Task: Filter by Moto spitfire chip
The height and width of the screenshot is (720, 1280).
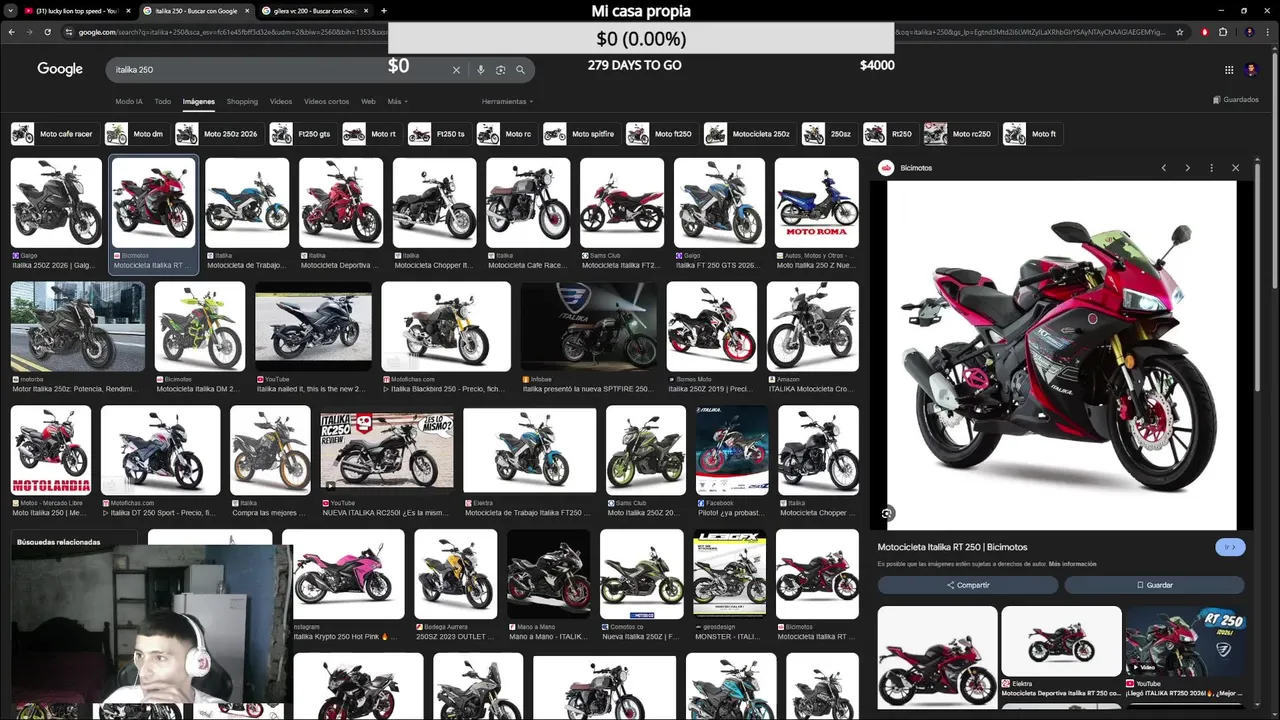Action: tap(581, 134)
